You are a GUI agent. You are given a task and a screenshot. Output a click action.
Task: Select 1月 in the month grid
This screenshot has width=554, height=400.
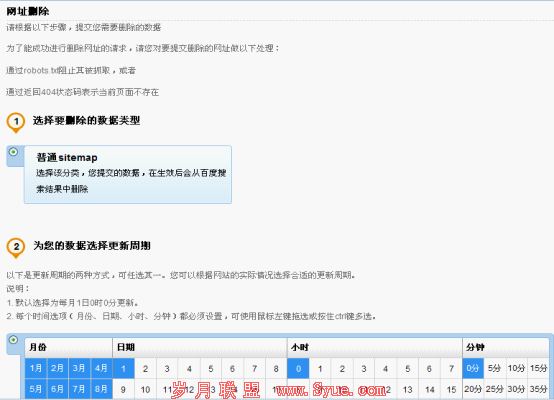click(36, 368)
